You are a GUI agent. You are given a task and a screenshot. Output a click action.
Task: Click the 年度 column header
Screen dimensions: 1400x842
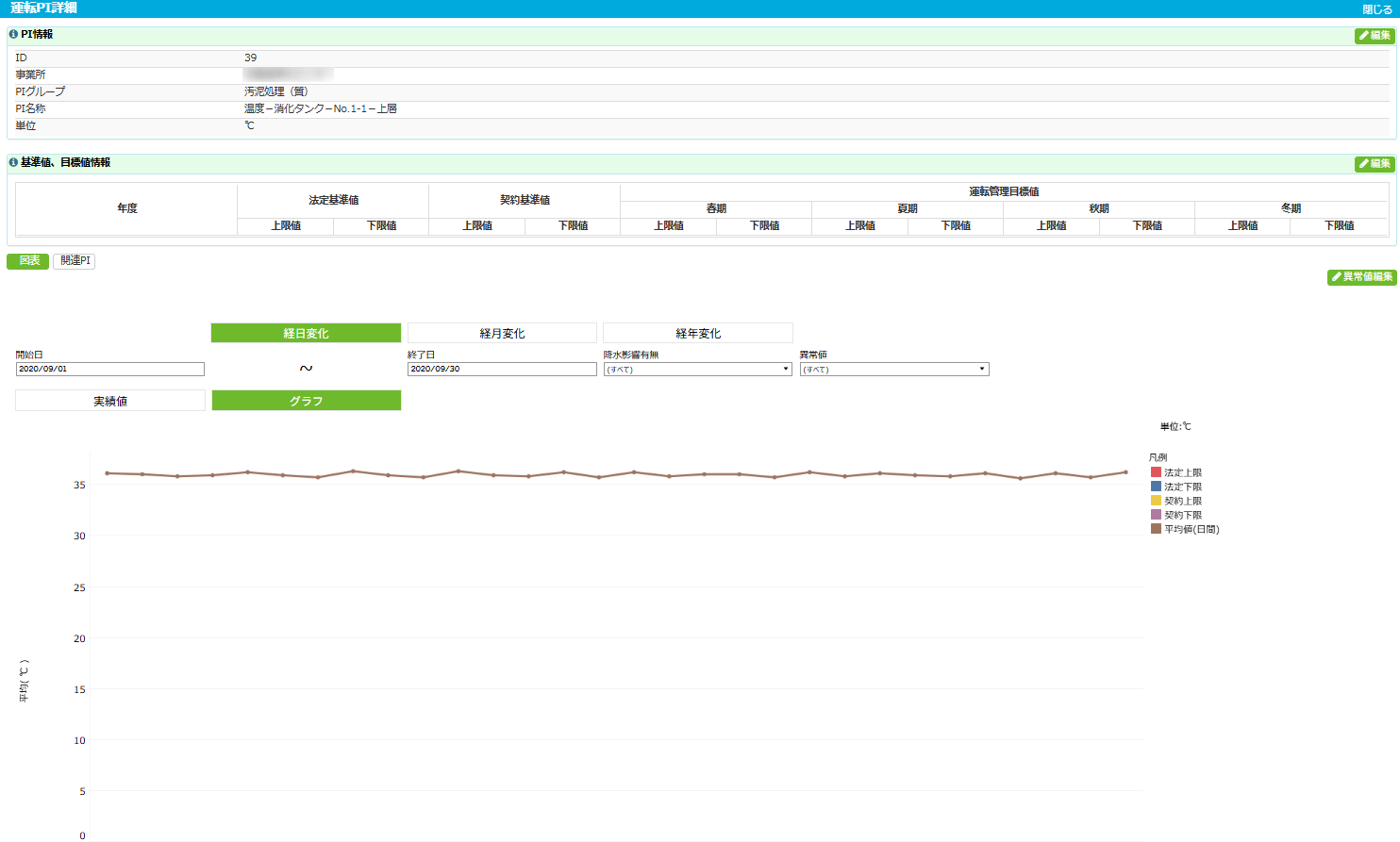pyautogui.click(x=127, y=208)
